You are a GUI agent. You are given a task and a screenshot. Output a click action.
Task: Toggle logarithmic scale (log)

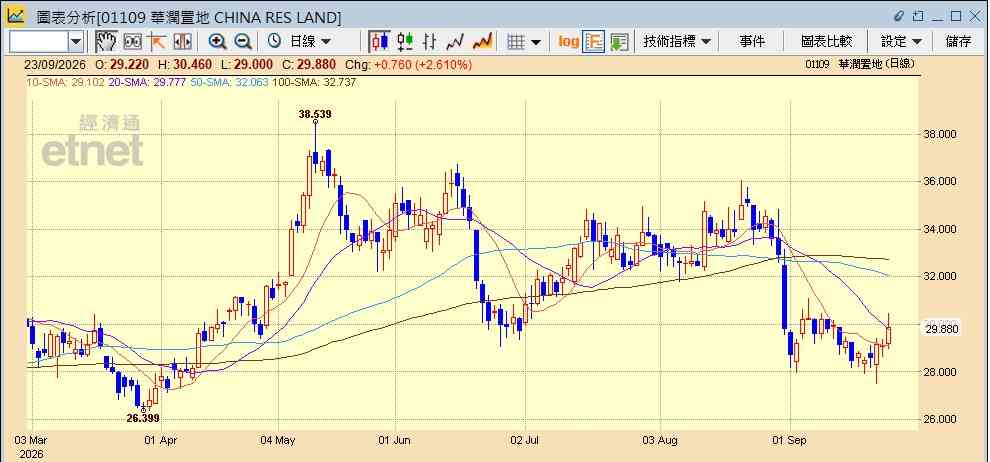(x=568, y=42)
